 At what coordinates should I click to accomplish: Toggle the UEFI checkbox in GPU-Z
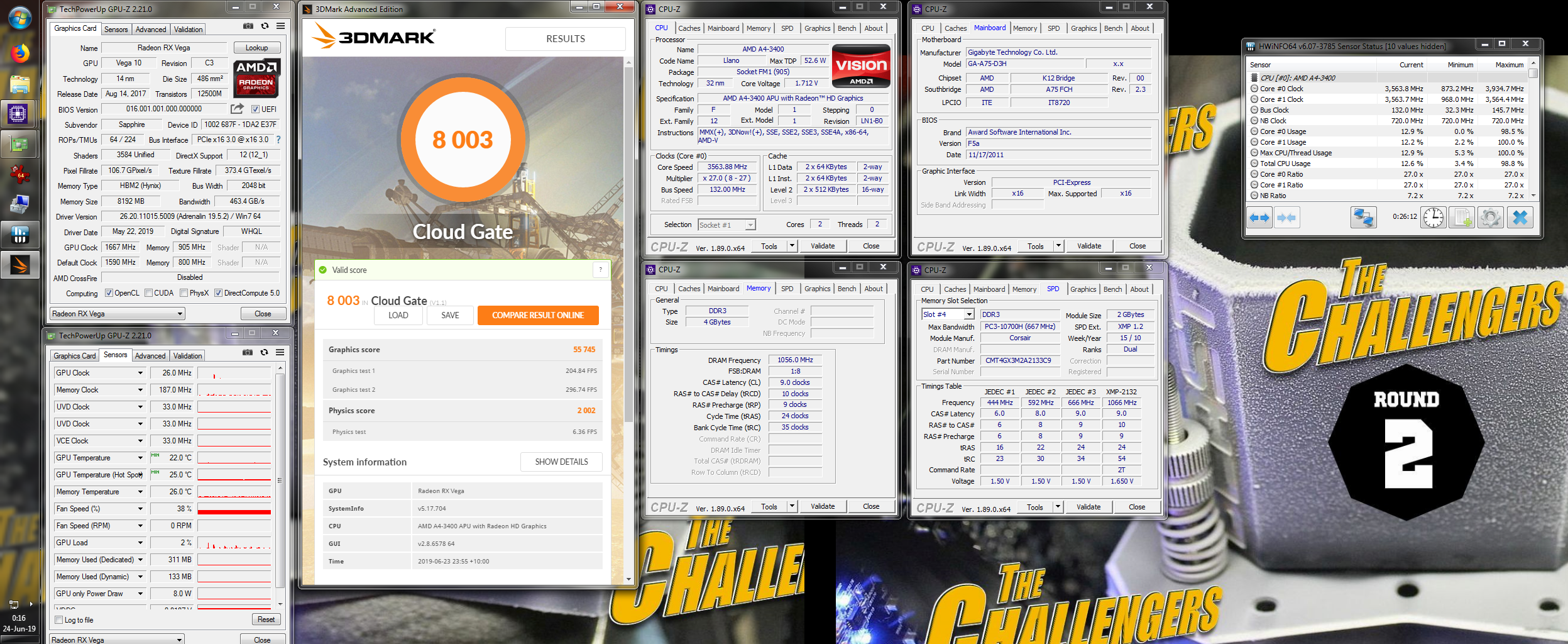click(255, 109)
